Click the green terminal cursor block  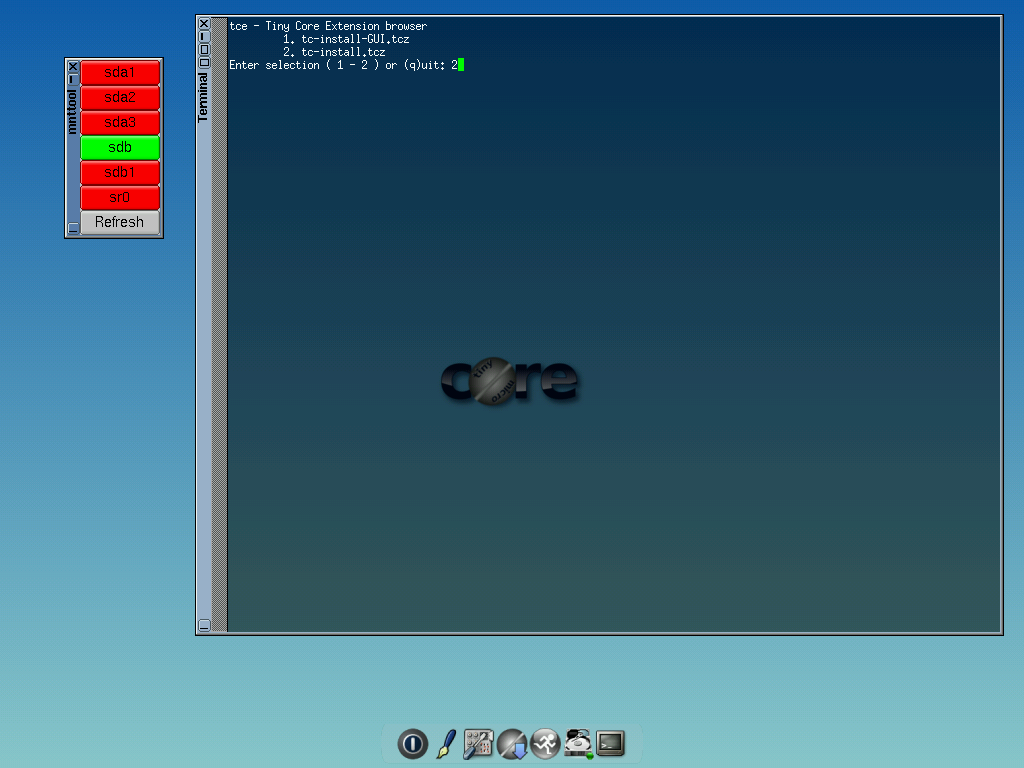tap(461, 65)
